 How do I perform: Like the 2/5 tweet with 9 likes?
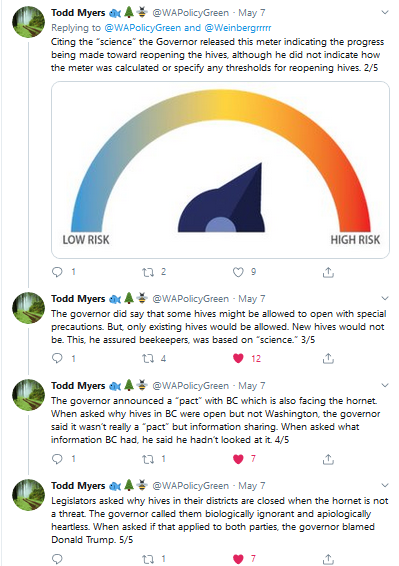pyautogui.click(x=238, y=272)
